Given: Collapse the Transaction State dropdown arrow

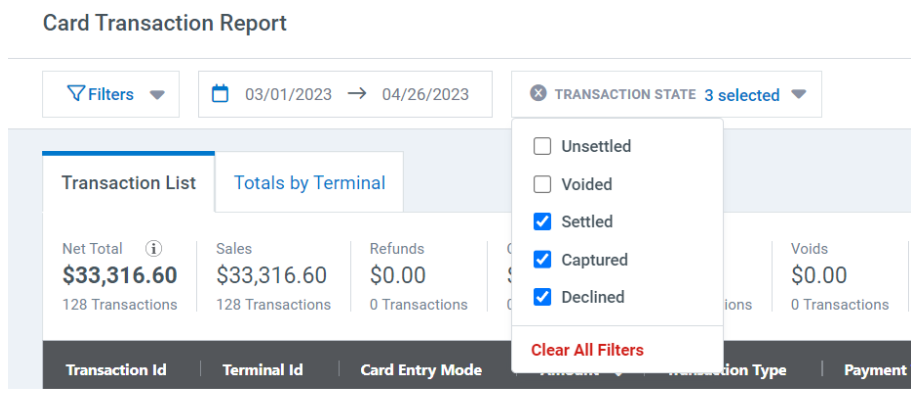Looking at the screenshot, I should click(x=799, y=94).
